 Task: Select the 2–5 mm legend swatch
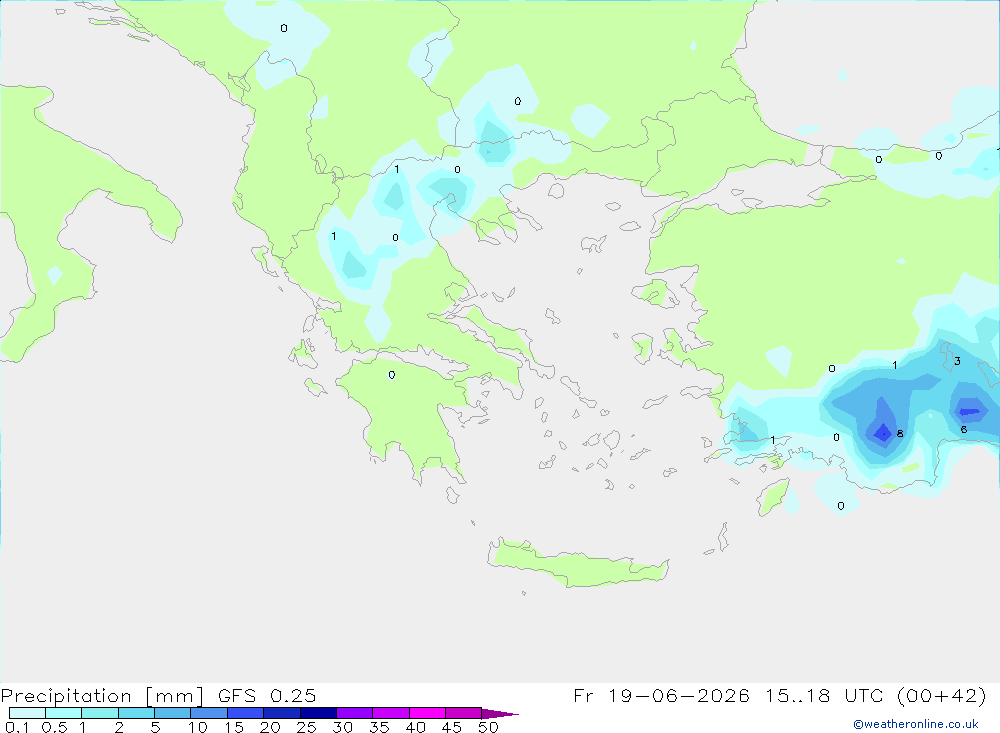[x=136, y=713]
